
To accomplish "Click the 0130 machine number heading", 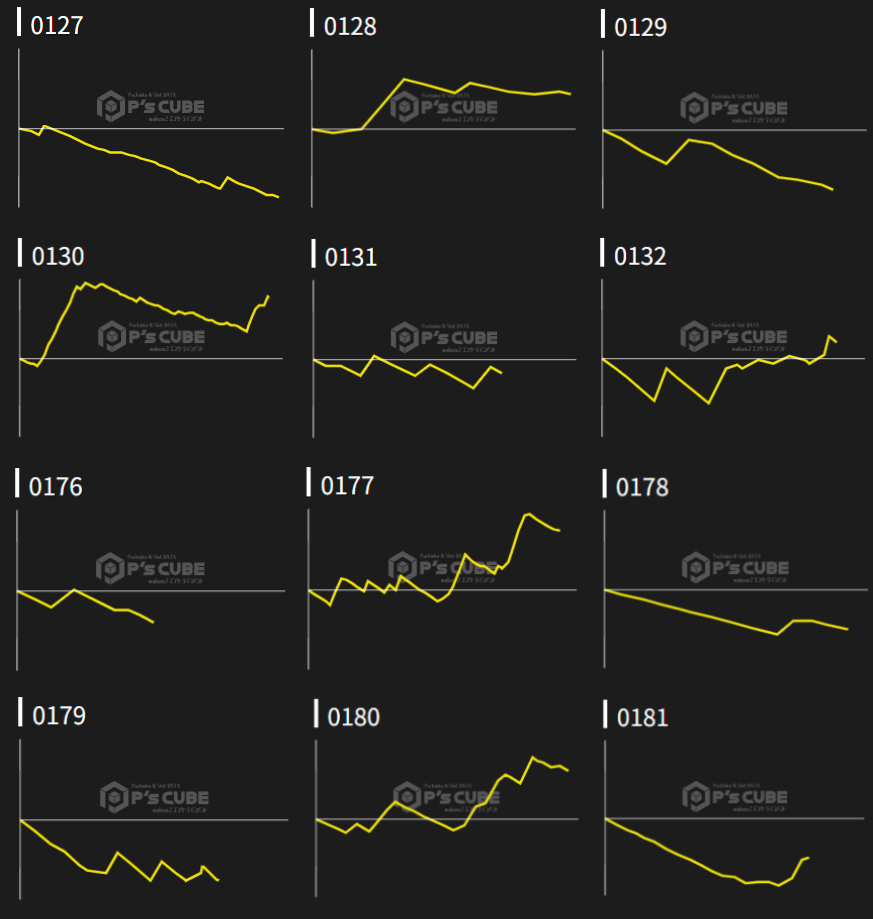I will (58, 256).
